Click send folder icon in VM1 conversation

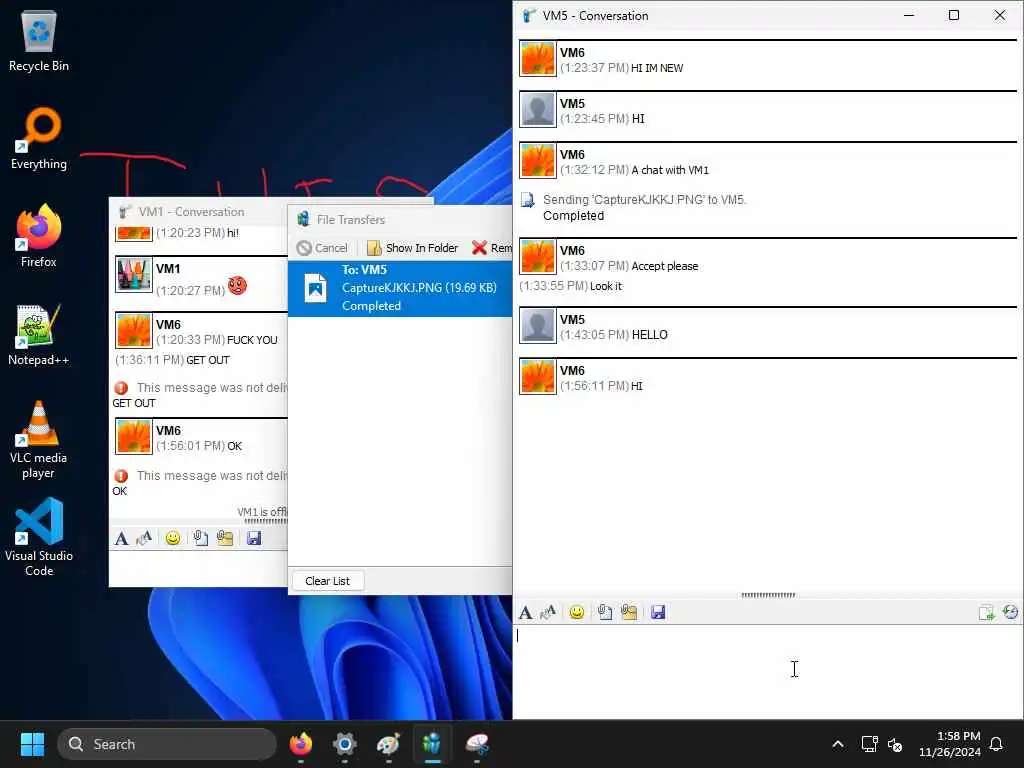pyautogui.click(x=225, y=538)
